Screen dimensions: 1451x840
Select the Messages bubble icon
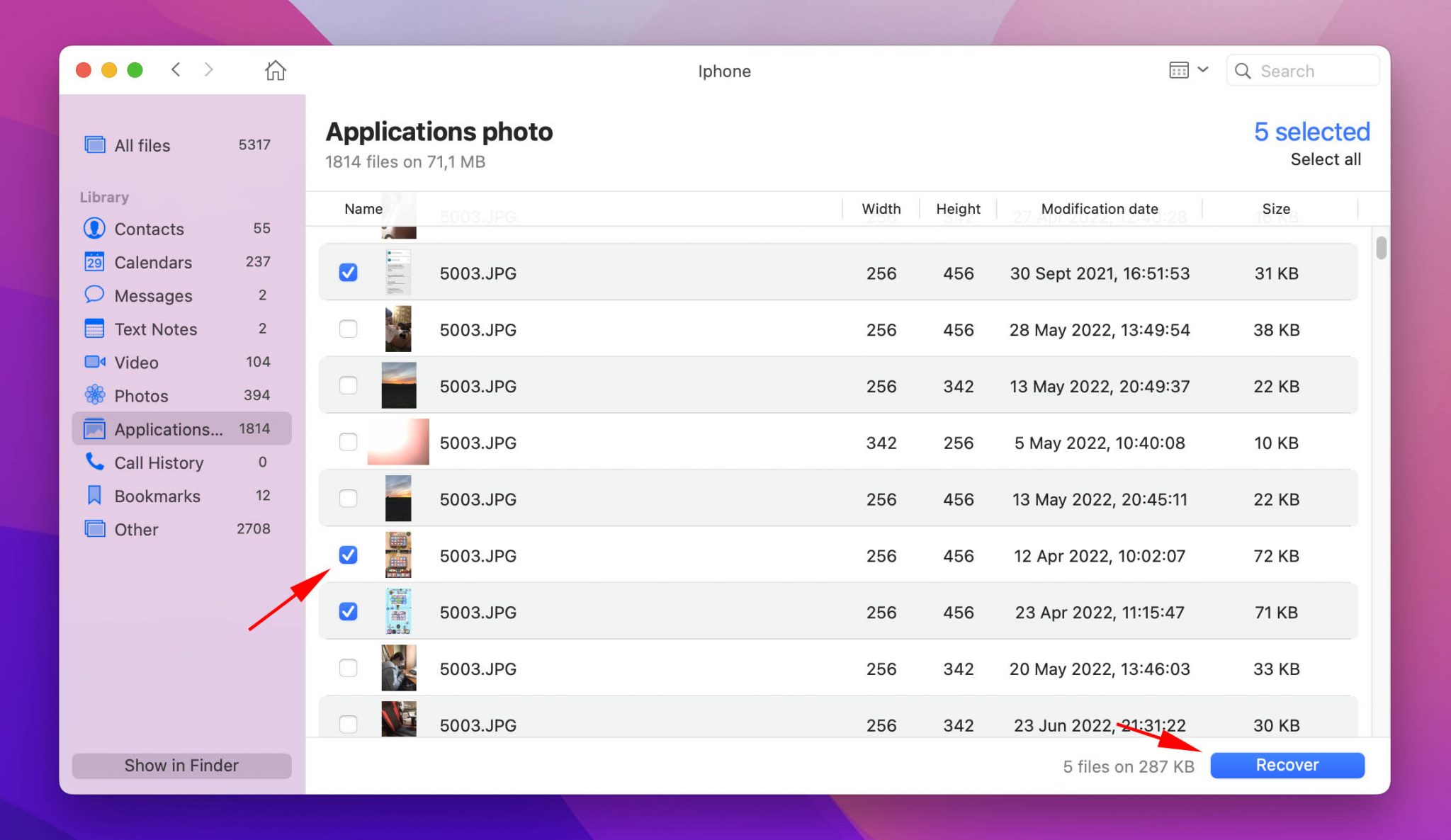(x=94, y=295)
